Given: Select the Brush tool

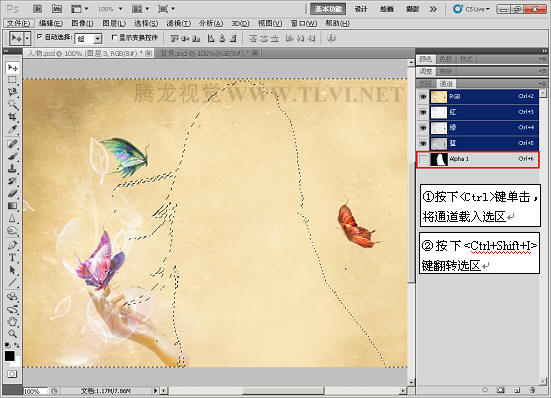Looking at the screenshot, I should point(13,156).
